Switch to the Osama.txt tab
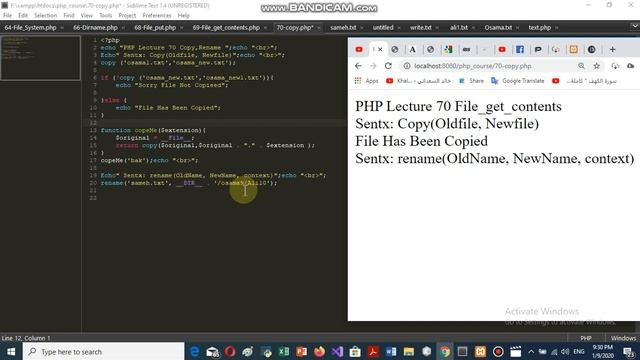640x360 pixels. click(x=498, y=28)
